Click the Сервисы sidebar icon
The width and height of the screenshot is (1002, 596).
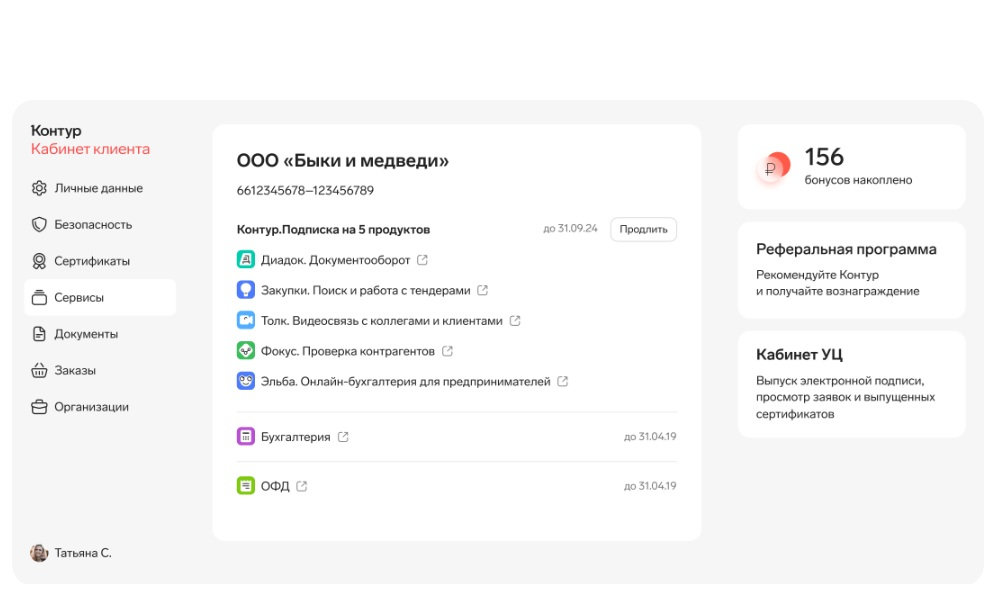[x=39, y=297]
